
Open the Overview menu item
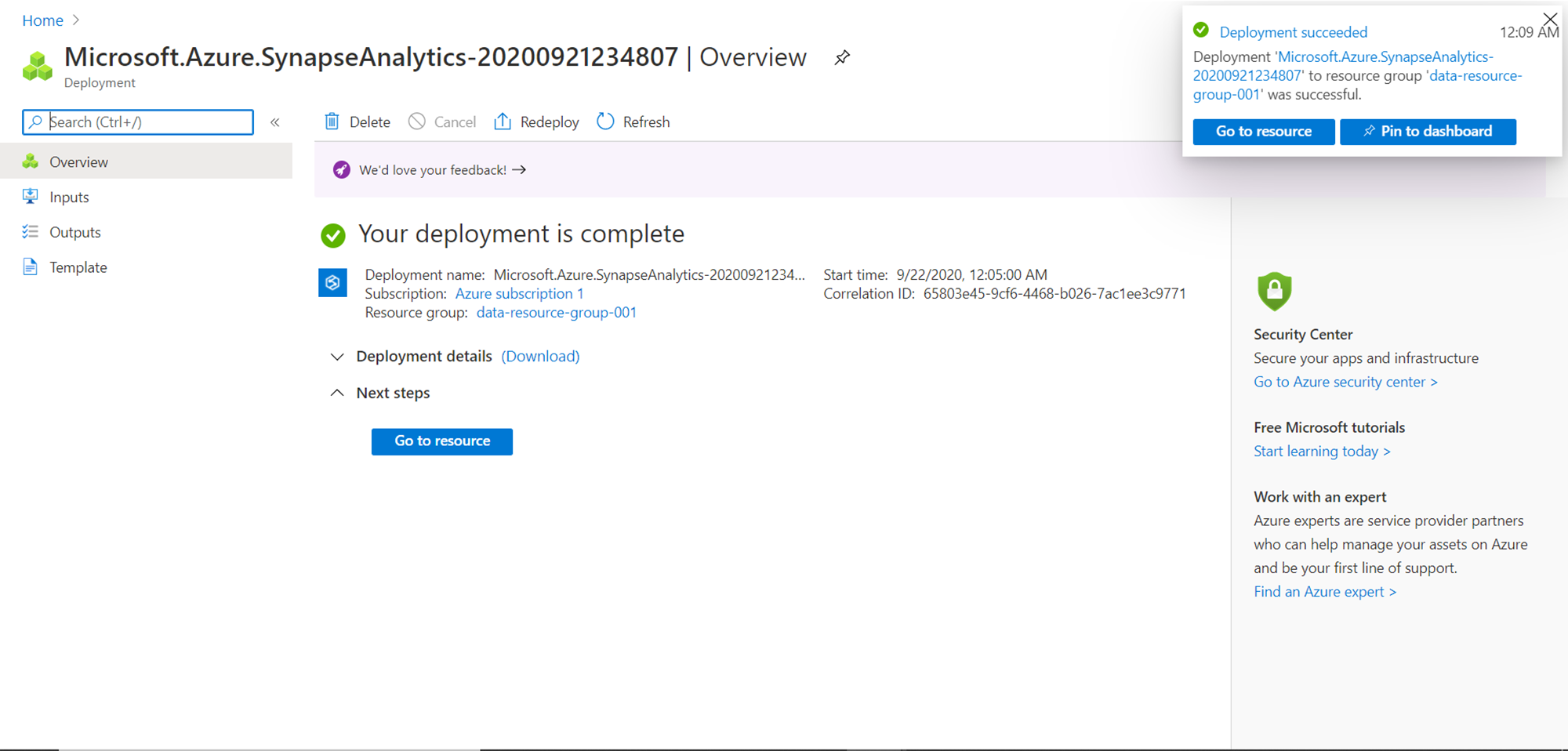[x=146, y=161]
